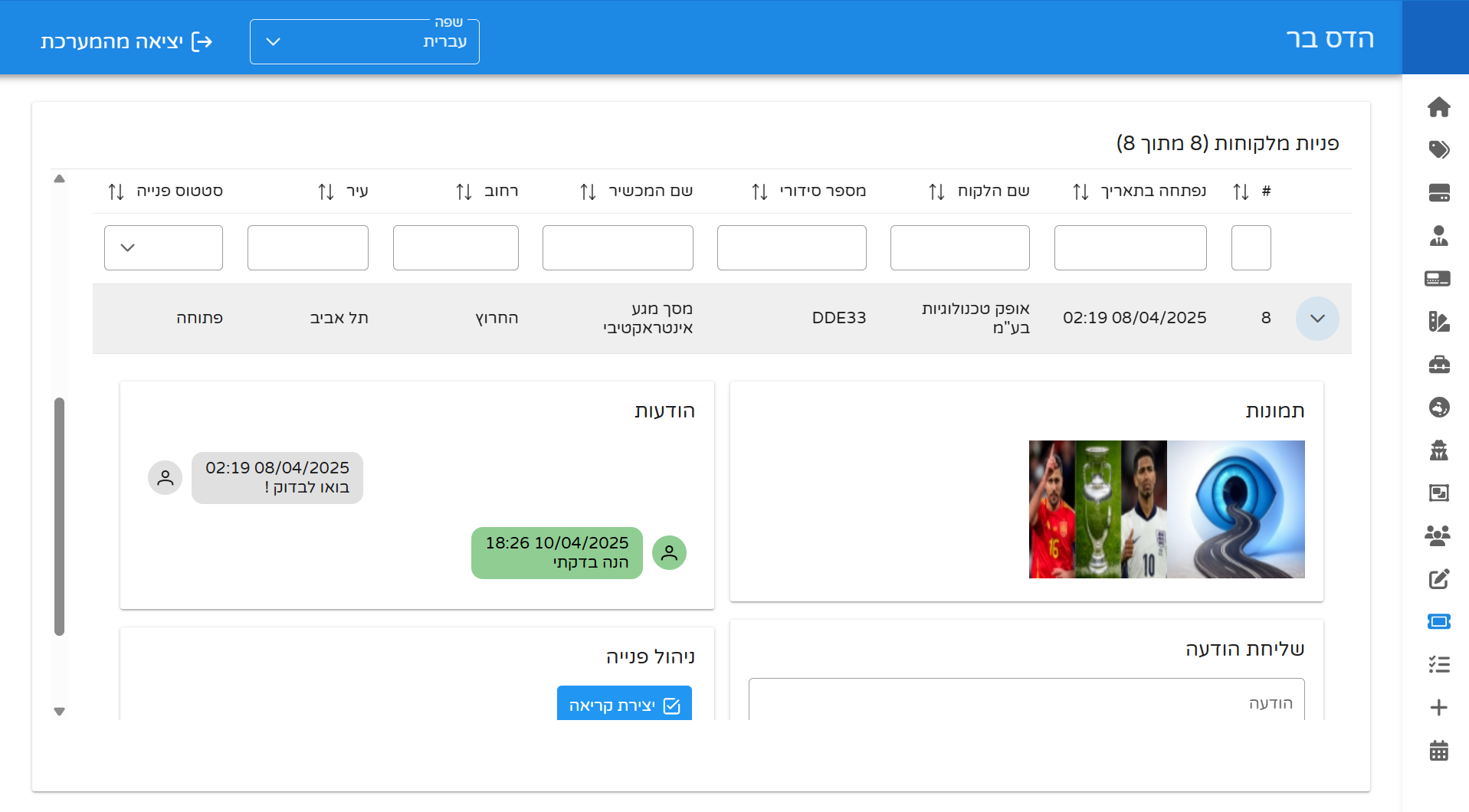Click the city filter input
1469x812 pixels.
pos(308,247)
